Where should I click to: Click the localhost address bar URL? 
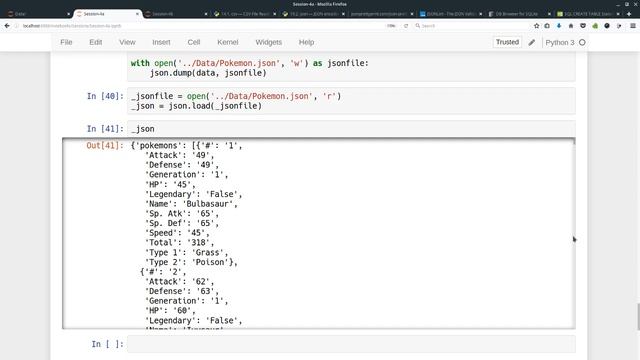[72, 26]
